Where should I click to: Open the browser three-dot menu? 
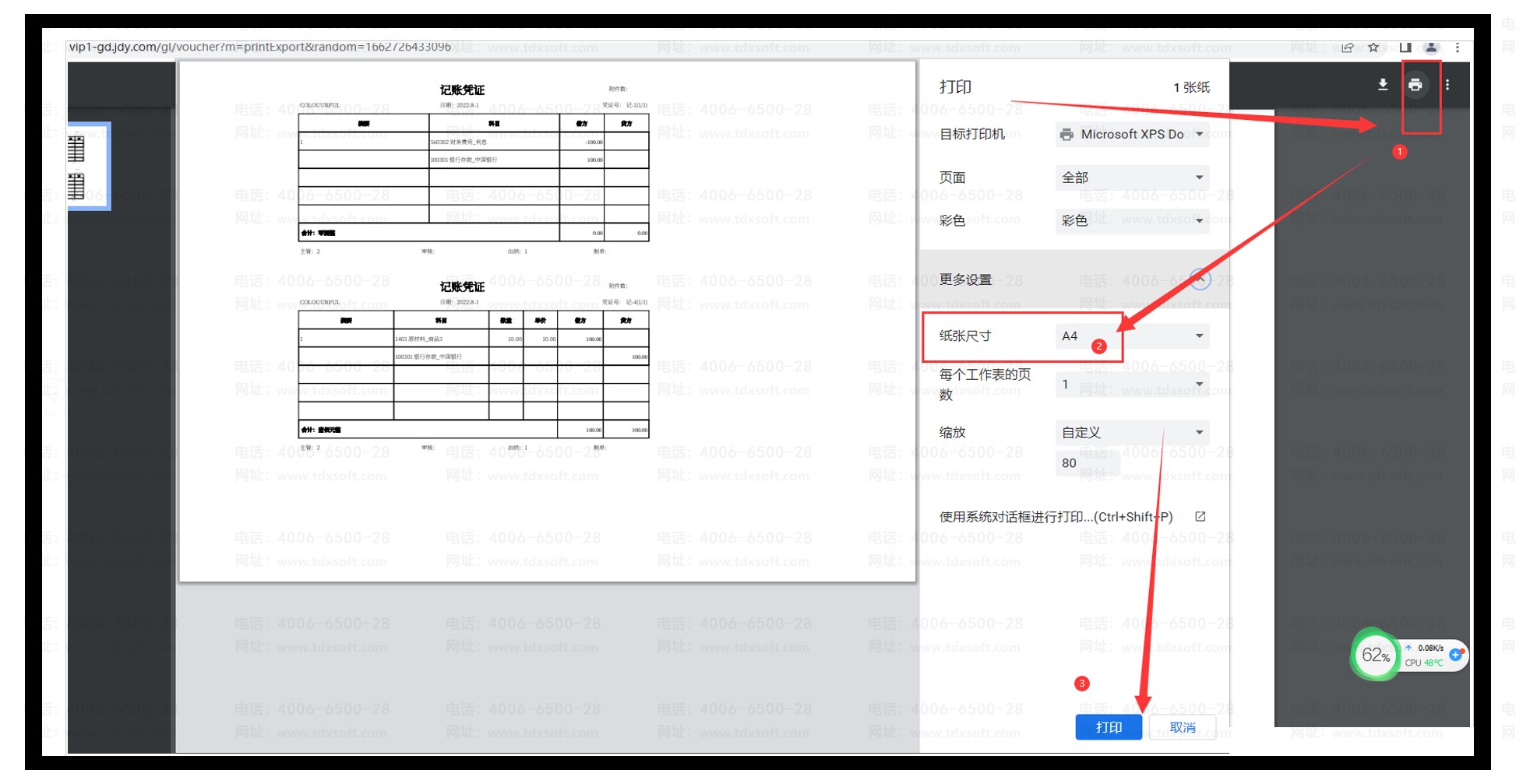tap(1457, 47)
